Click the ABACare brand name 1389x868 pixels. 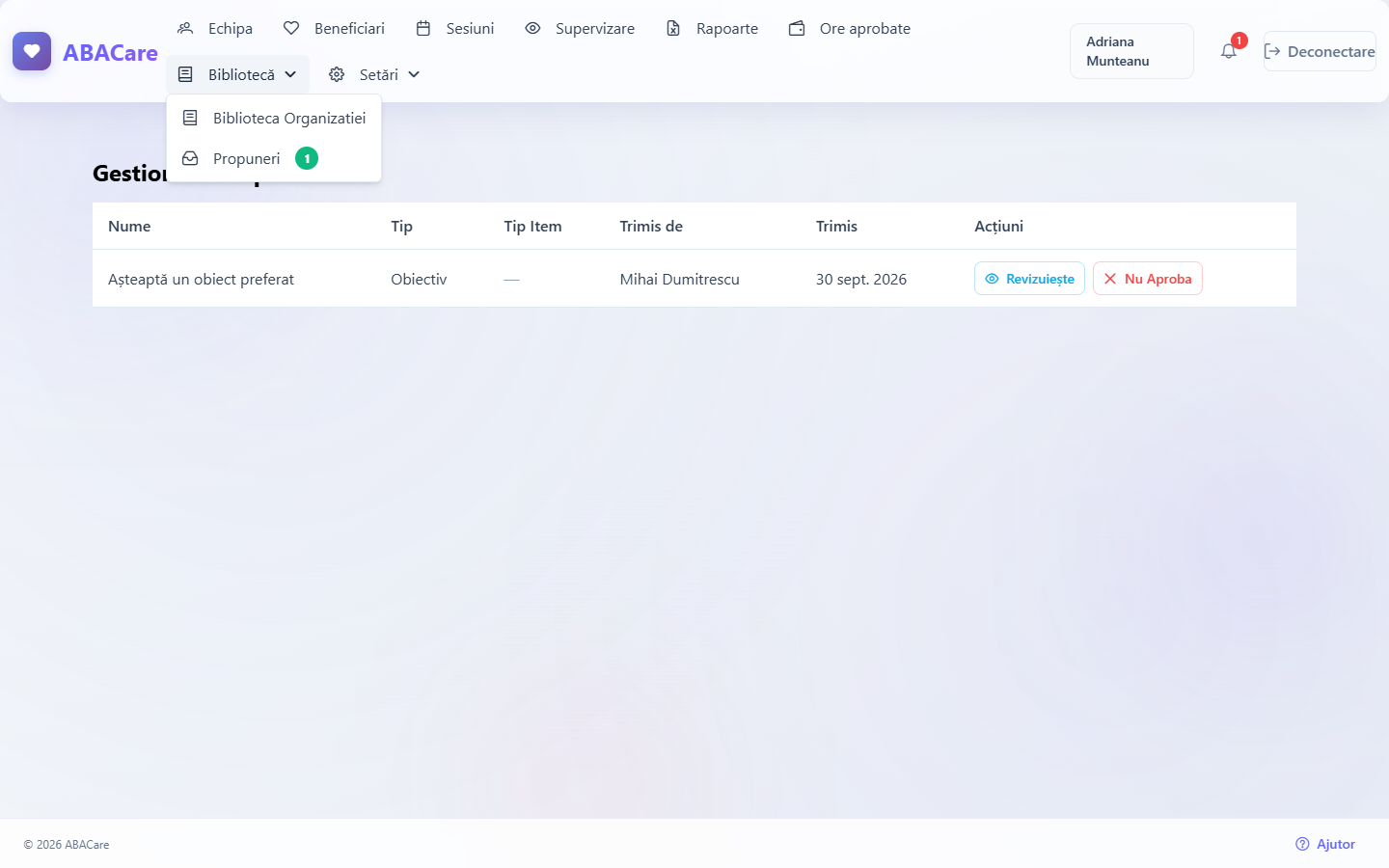click(110, 53)
